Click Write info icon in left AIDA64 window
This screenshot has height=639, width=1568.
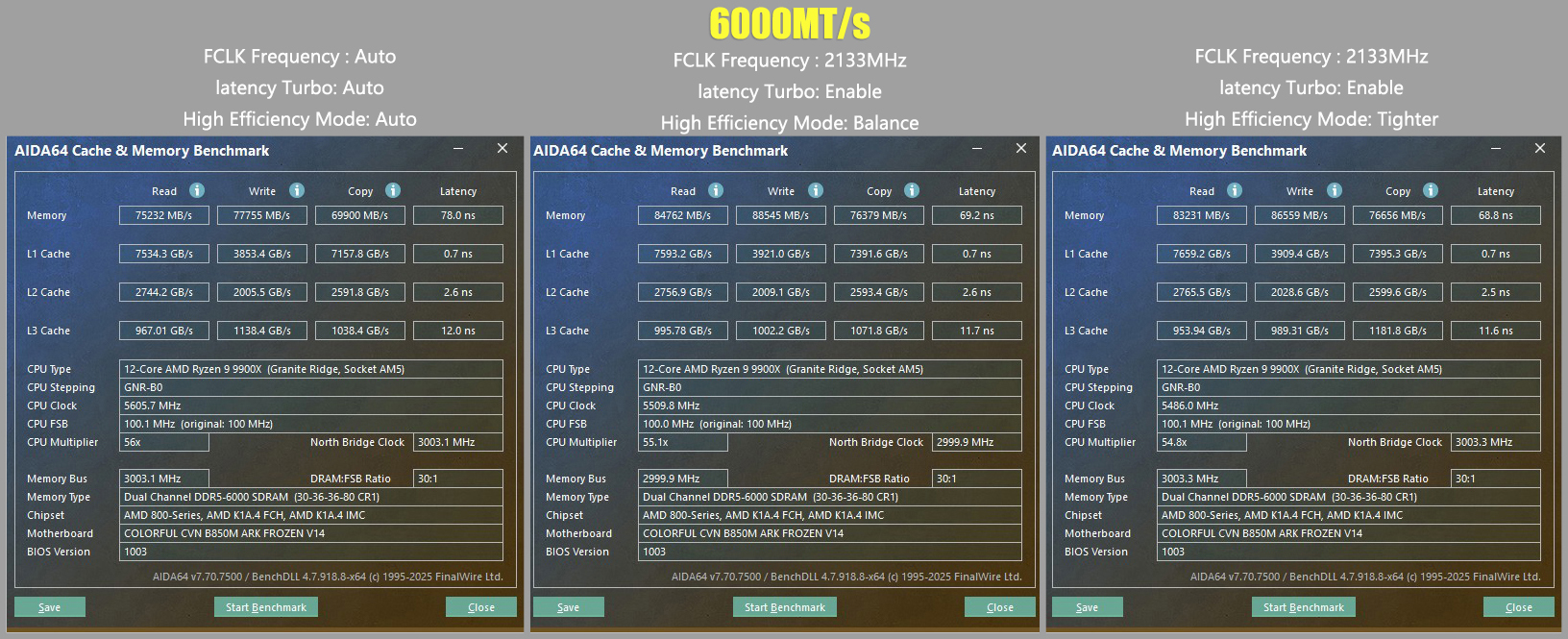[x=297, y=190]
